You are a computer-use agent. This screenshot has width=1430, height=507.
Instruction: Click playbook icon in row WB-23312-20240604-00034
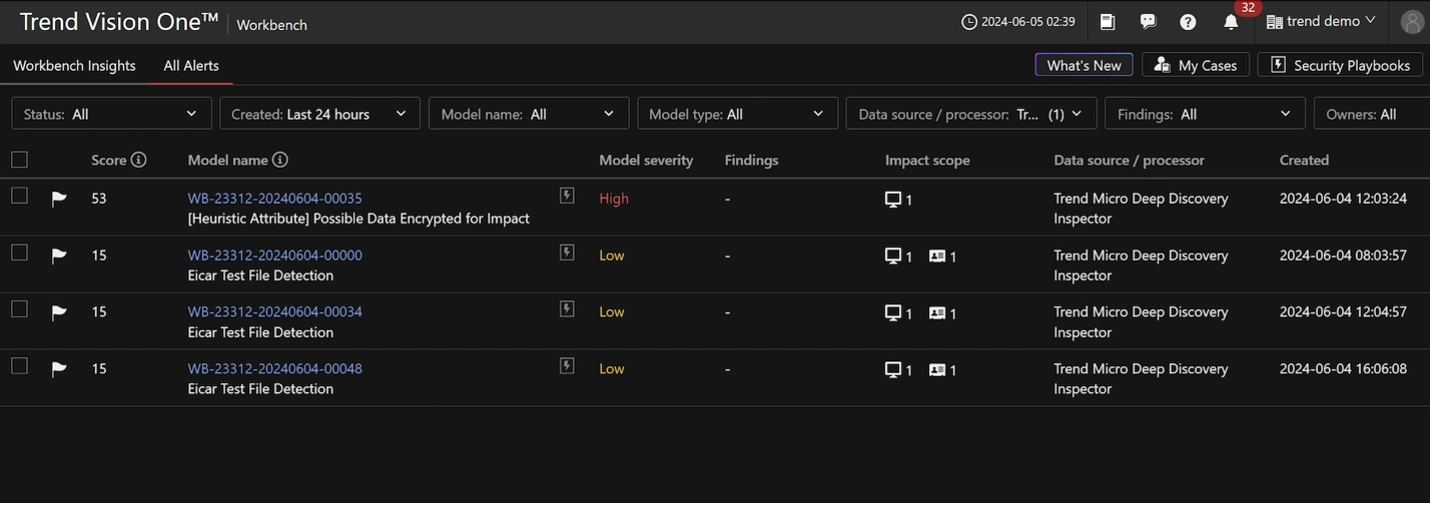(567, 310)
